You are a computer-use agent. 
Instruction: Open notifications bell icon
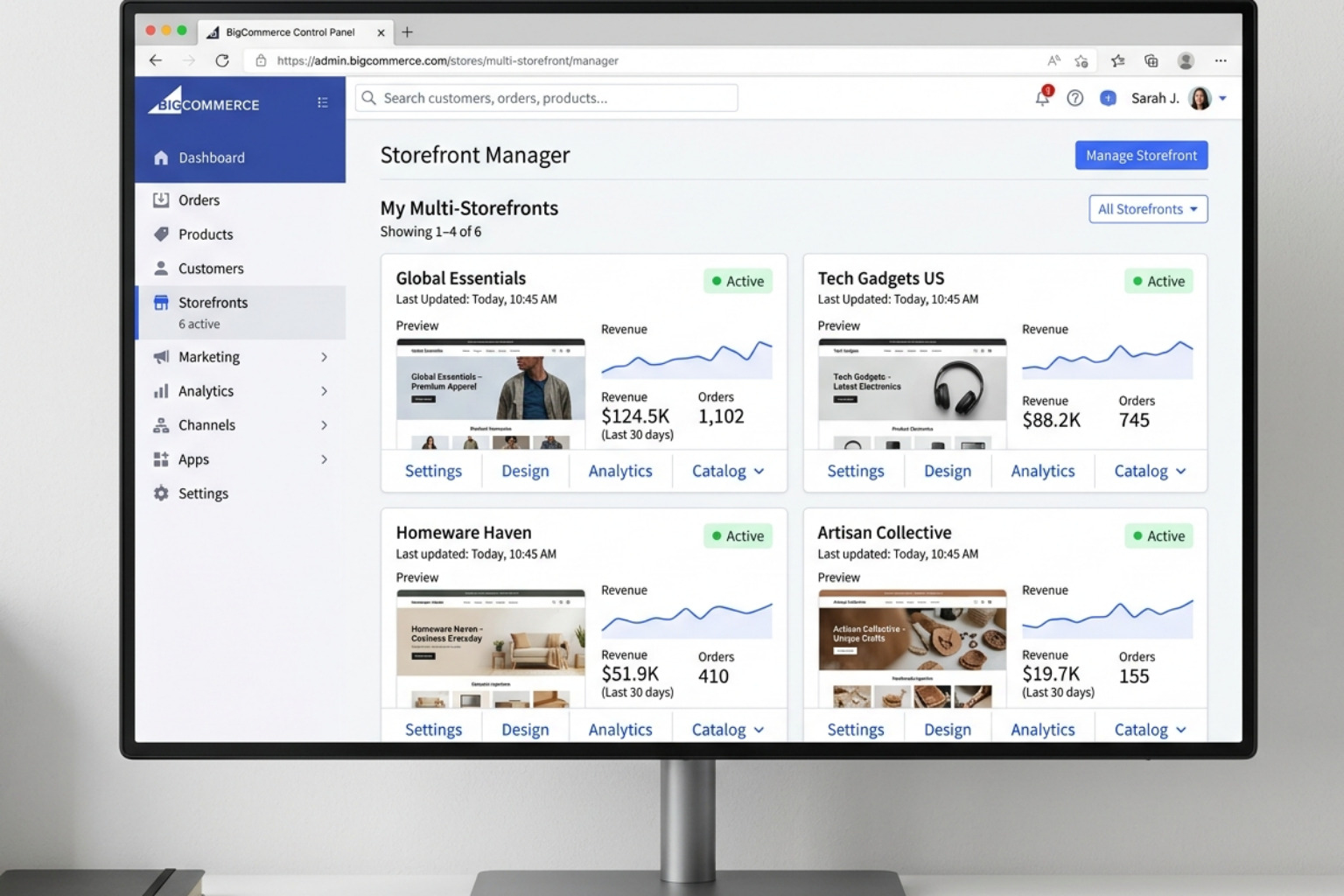[x=1042, y=97]
